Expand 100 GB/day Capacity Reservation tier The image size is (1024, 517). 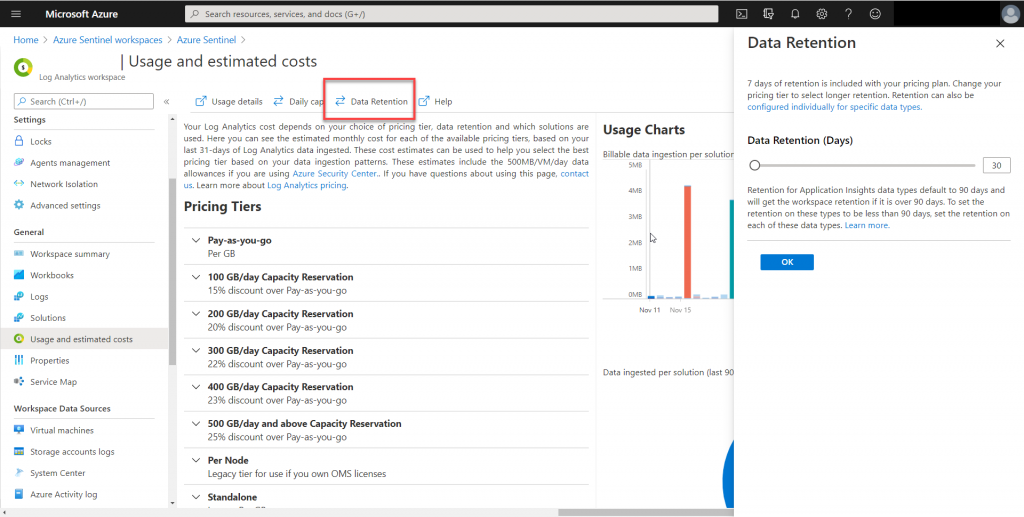point(196,277)
